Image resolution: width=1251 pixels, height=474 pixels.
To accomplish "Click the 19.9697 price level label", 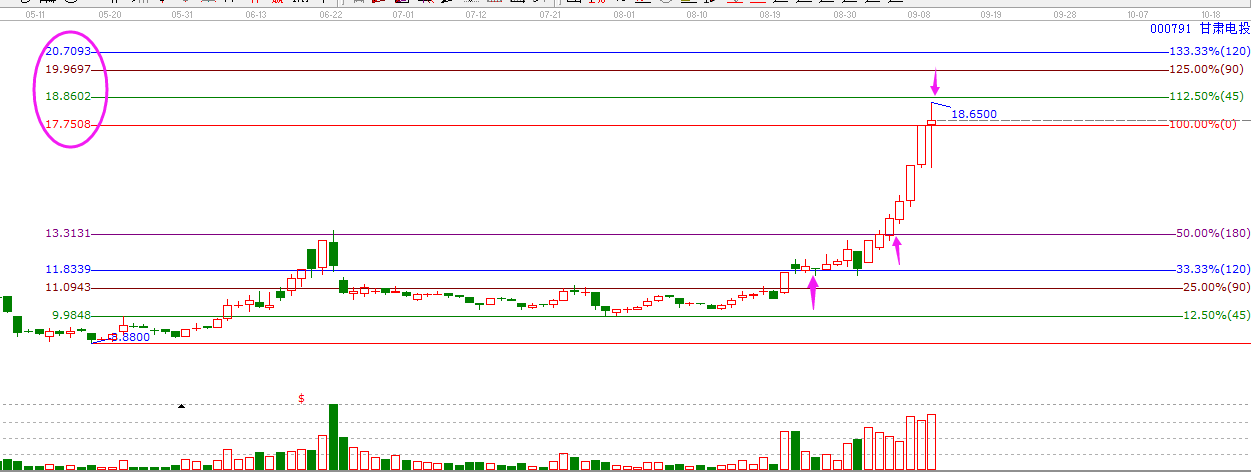I will coord(68,70).
